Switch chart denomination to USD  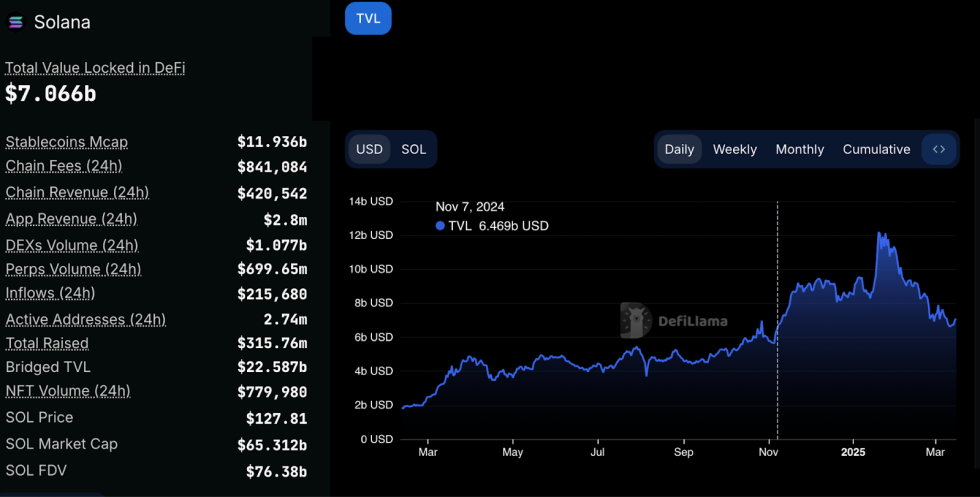click(369, 149)
